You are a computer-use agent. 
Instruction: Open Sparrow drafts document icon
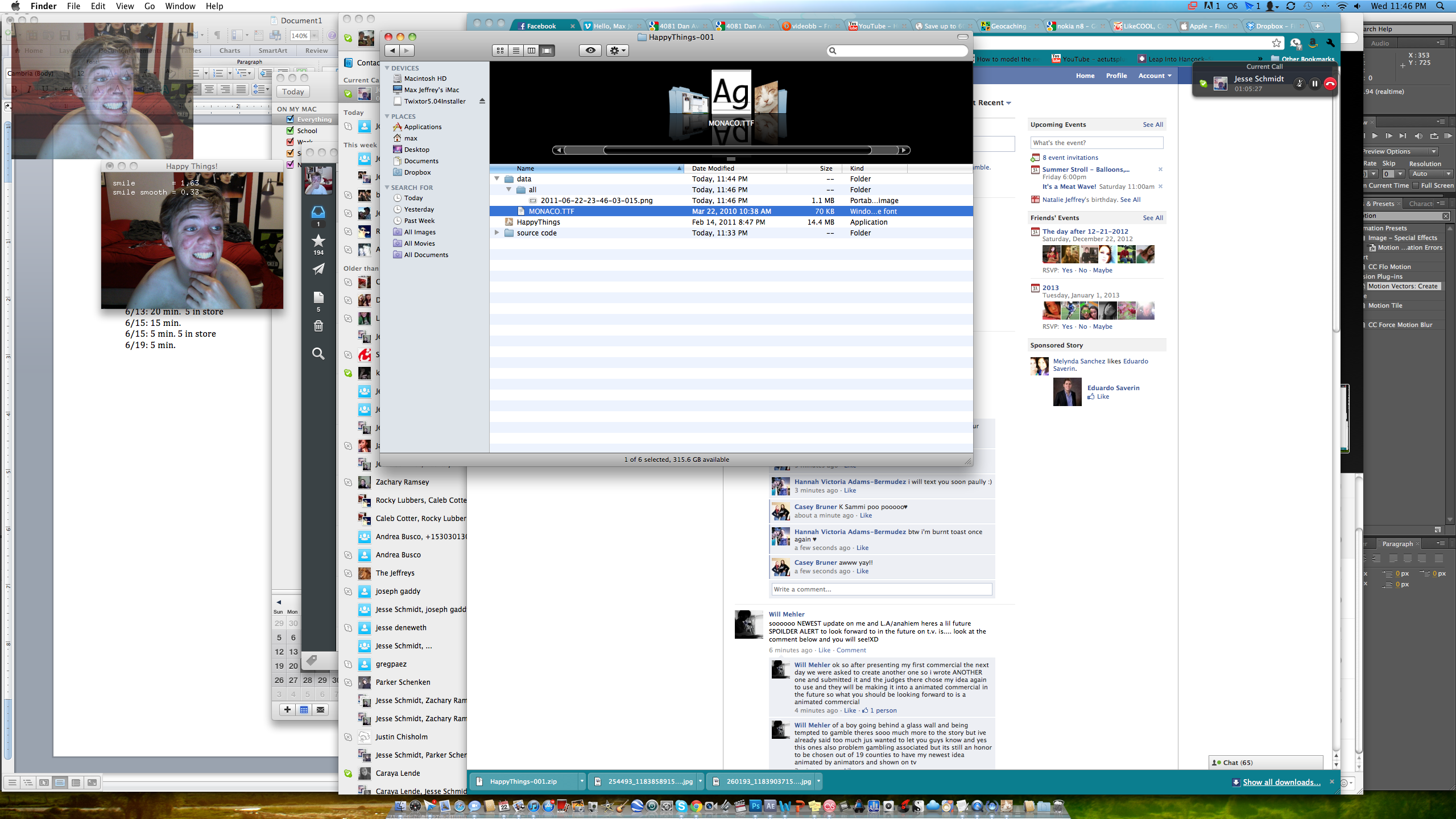[x=318, y=297]
